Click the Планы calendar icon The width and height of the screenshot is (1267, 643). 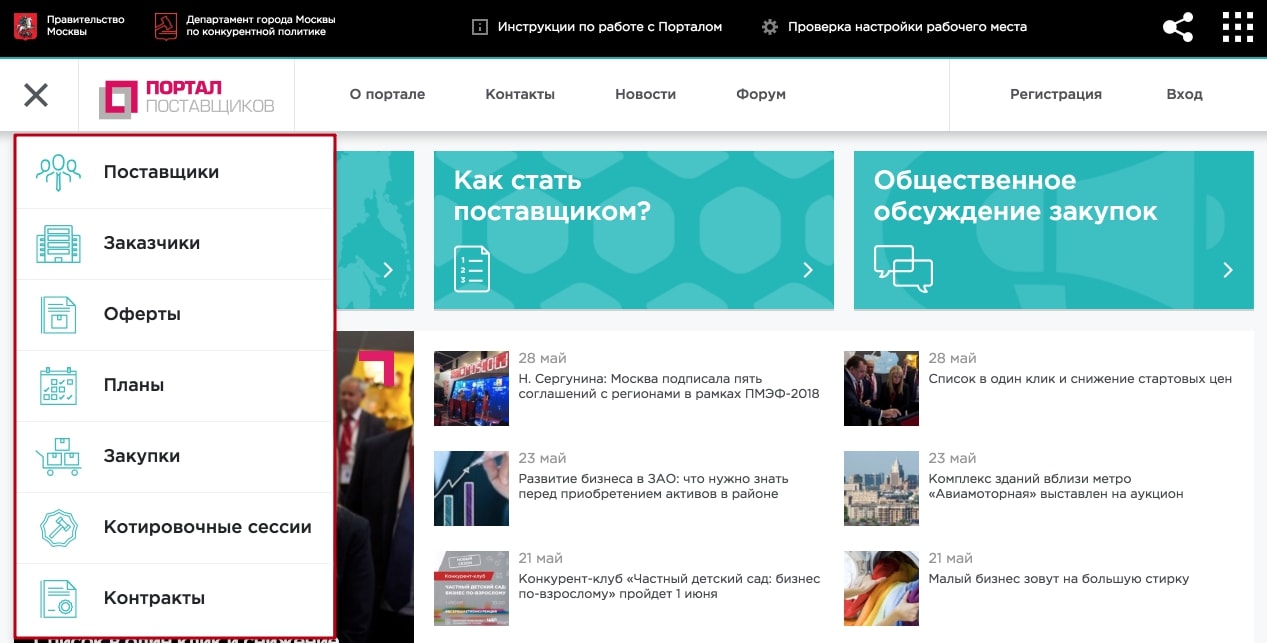pyautogui.click(x=58, y=385)
